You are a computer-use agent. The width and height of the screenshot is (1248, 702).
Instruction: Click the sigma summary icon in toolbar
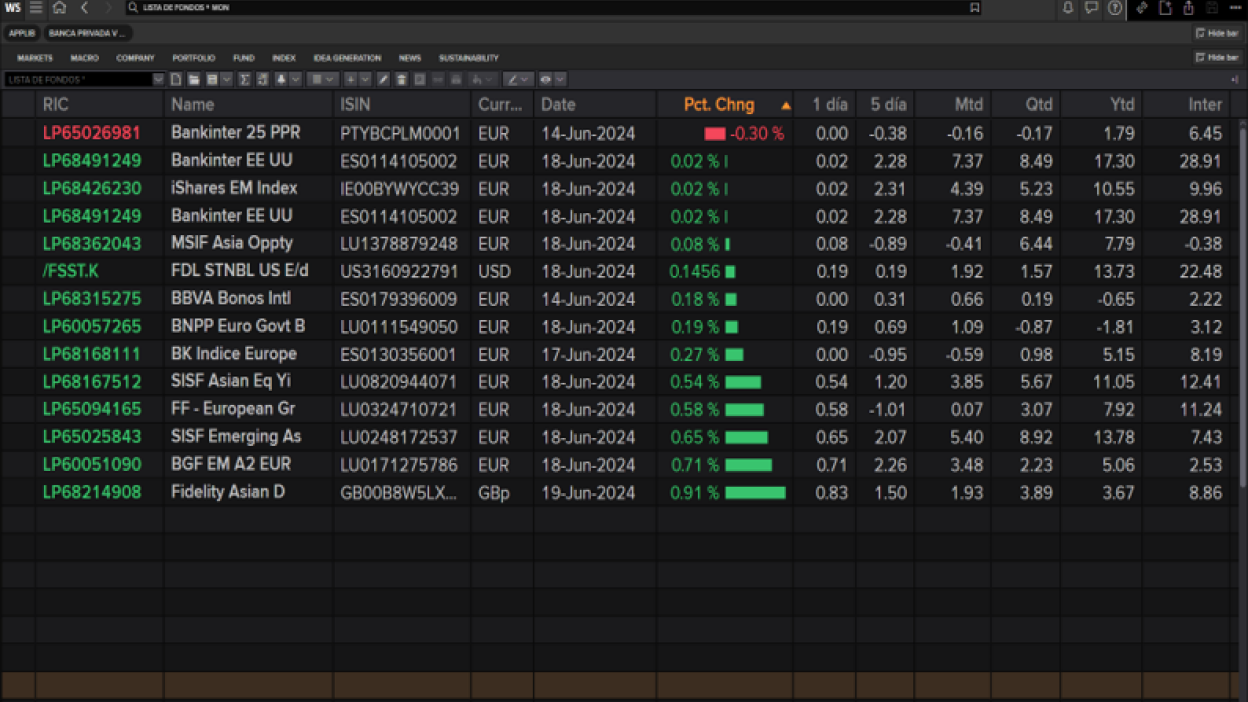[x=244, y=79]
